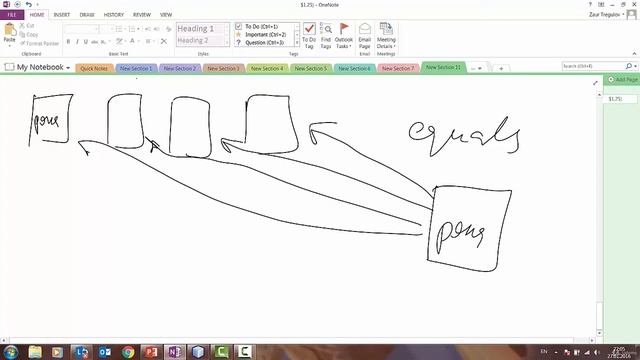Click the Cut scissors icon
The width and height of the screenshot is (640, 360).
22,26
